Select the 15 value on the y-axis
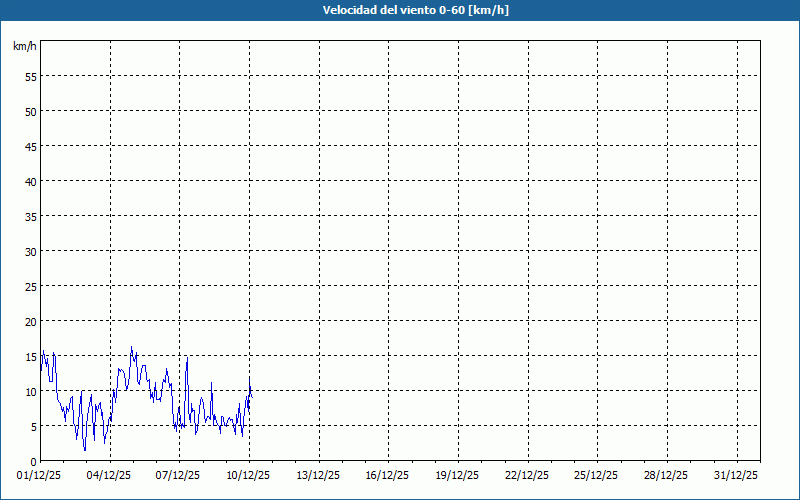800x500 pixels. point(31,356)
